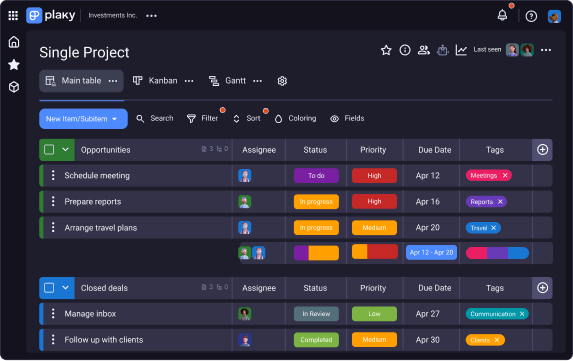573x361 pixels.
Task: Open row menu for Schedule meeting
Action: [x=53, y=176]
